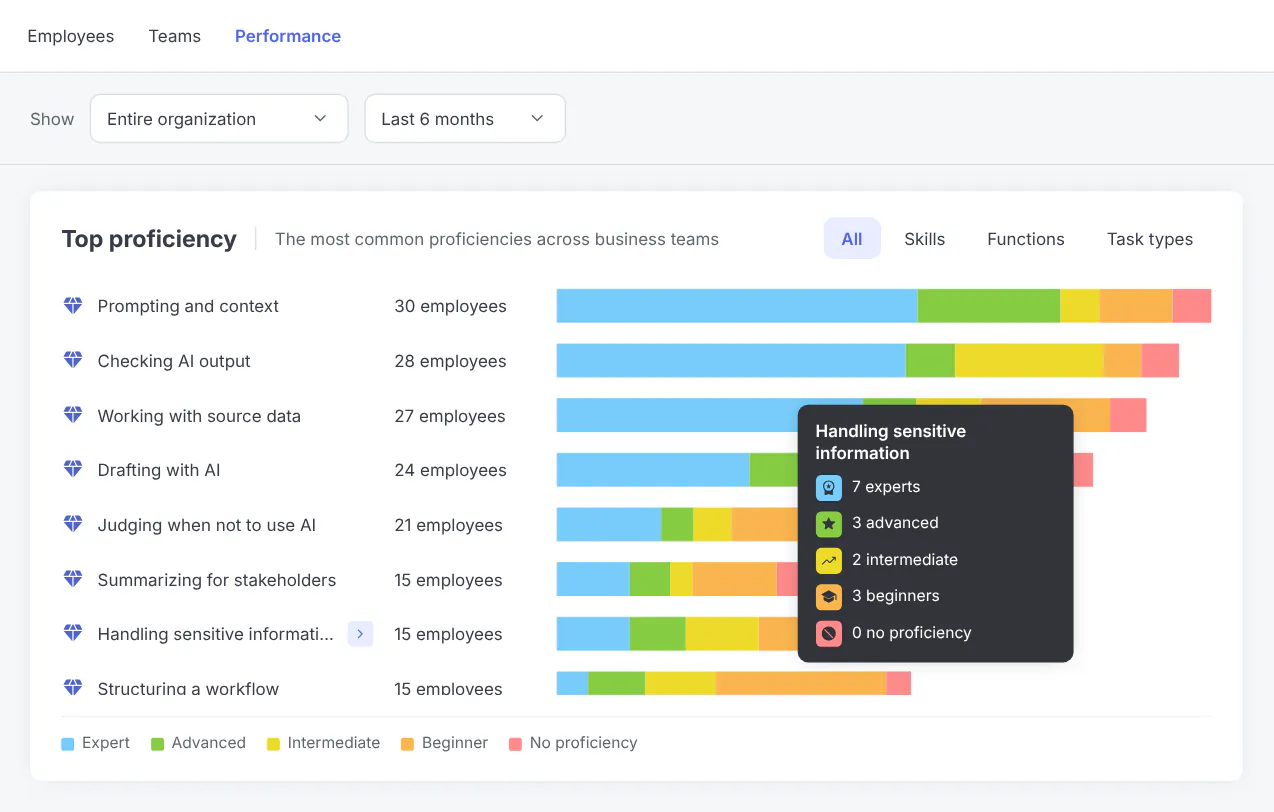Click the Expert legend blue swatch
Screen dimensions: 1274x812
coord(68,744)
